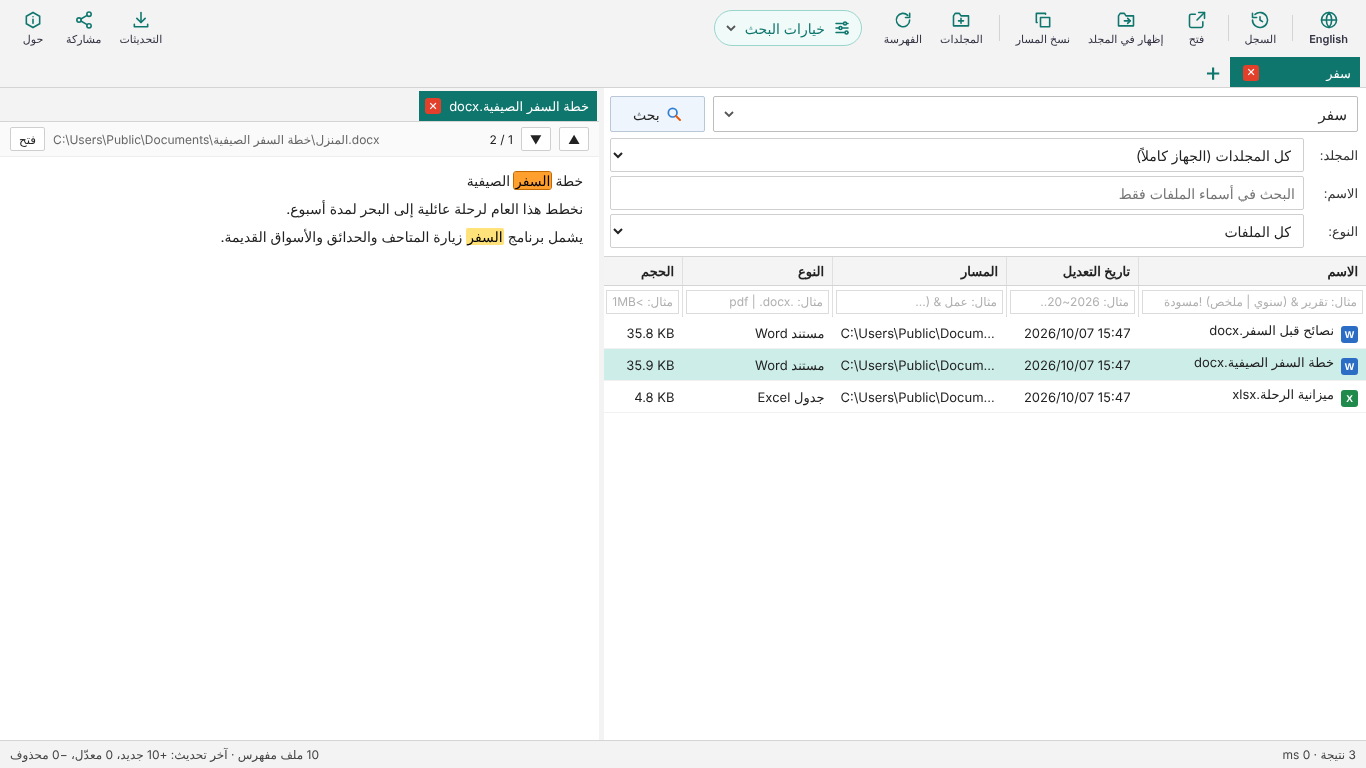Open the file type dropdown (كل الملفات)
This screenshot has height=768, width=1366.
957,231
